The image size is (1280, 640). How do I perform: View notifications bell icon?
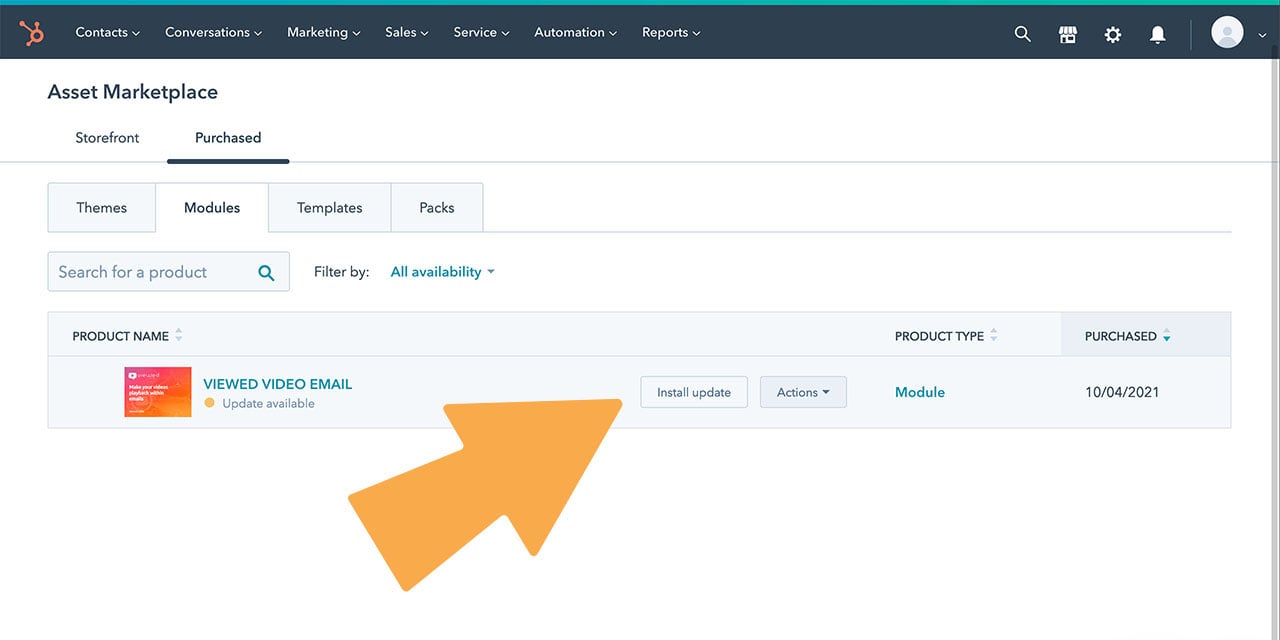pos(1158,34)
